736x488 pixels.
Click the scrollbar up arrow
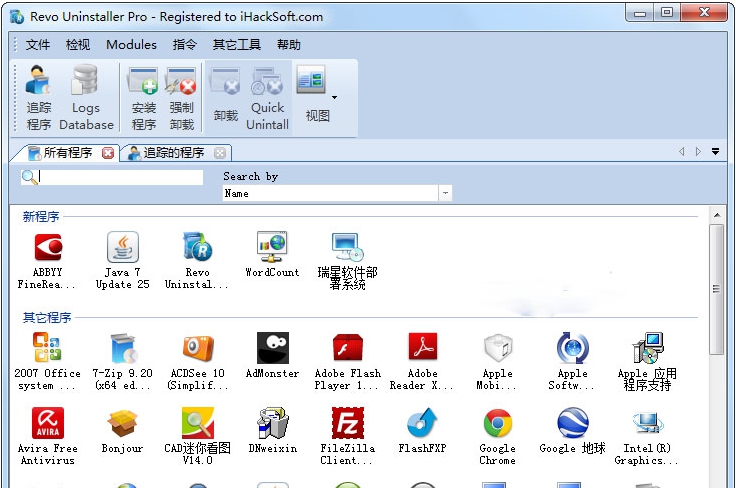pyautogui.click(x=717, y=215)
